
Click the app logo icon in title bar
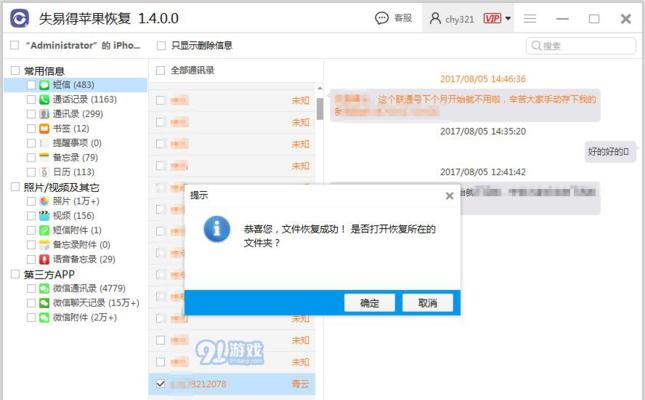click(19, 18)
